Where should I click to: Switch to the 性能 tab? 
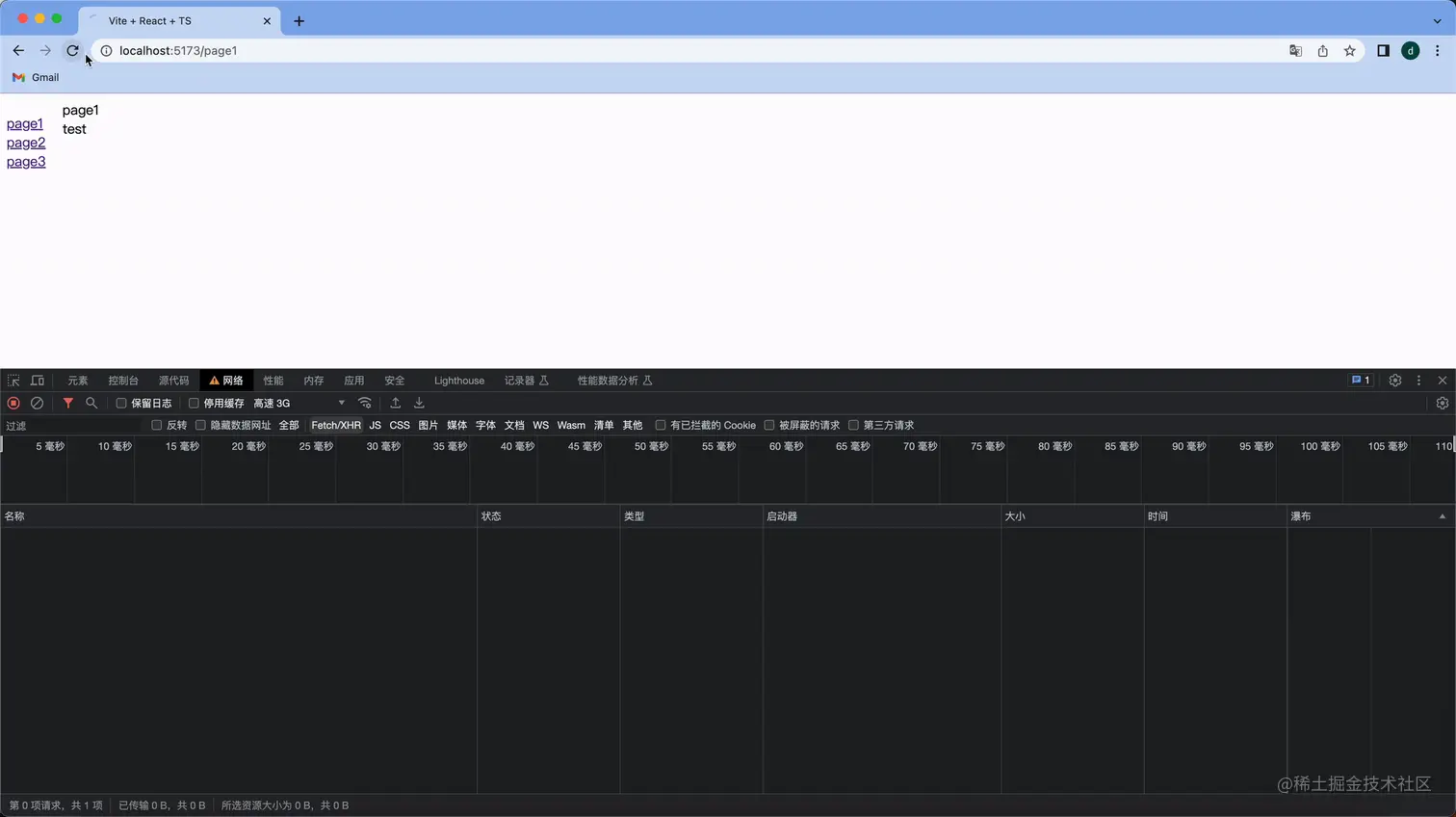273,381
